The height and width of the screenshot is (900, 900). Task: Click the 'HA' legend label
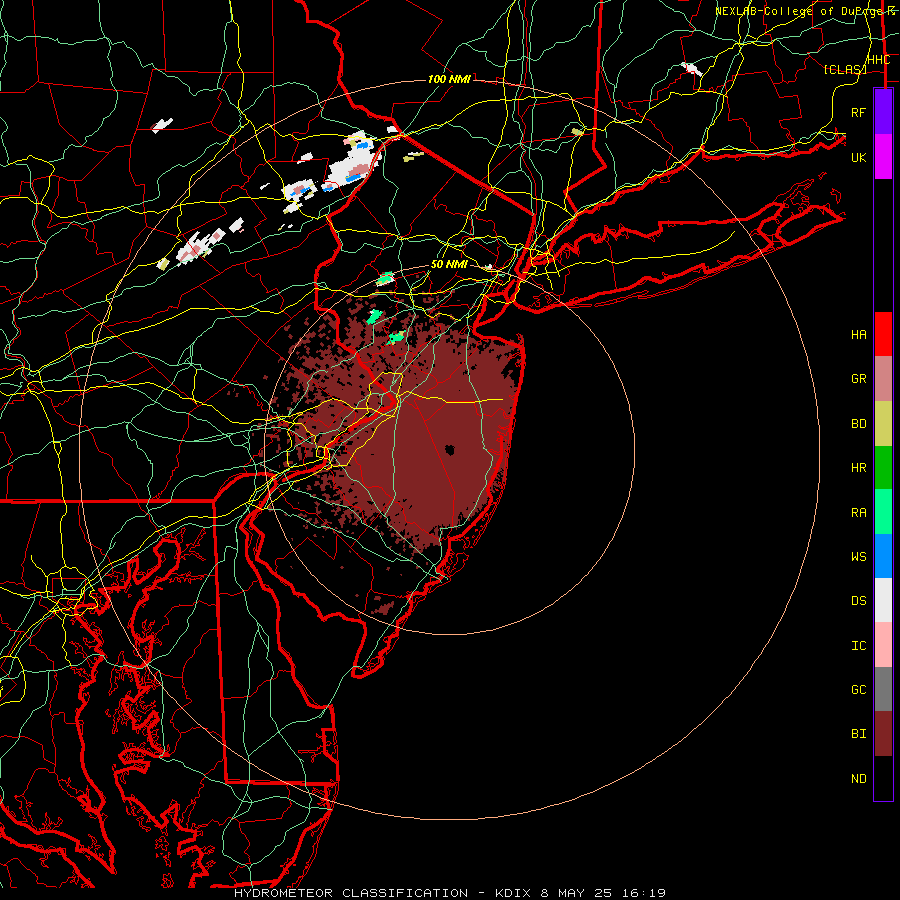(x=858, y=335)
